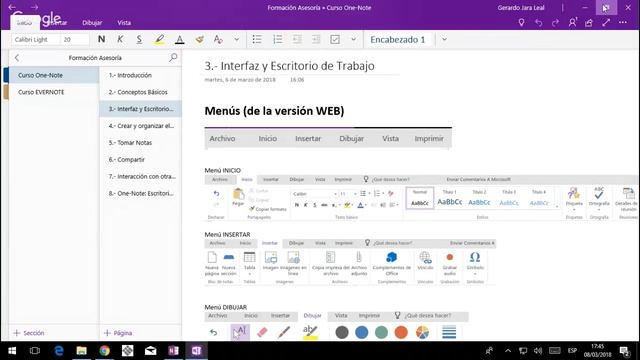
Task: Launch Google Chrome from the taskbar
Action: point(104,351)
